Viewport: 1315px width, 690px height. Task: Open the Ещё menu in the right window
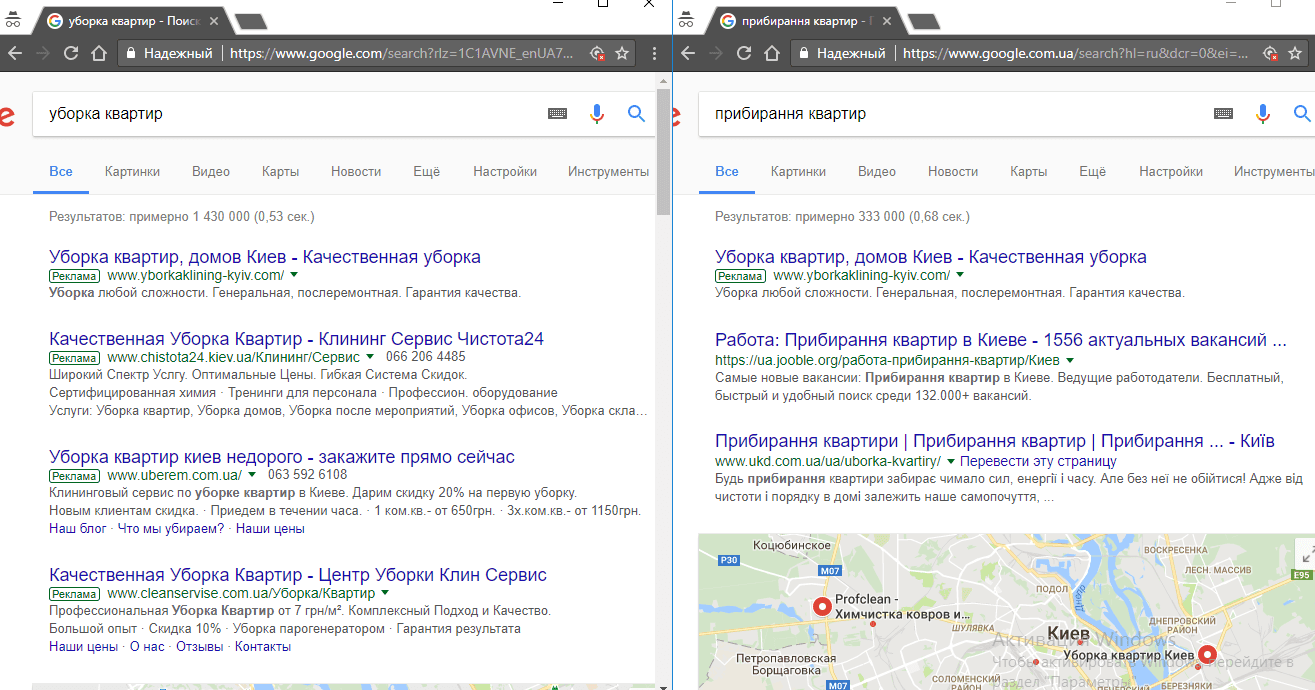click(x=1093, y=171)
